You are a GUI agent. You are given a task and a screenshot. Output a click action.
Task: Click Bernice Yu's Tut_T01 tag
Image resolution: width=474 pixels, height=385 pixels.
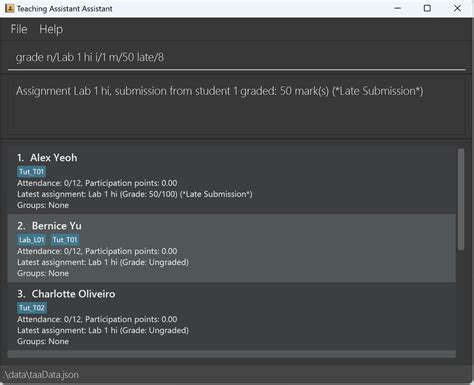click(65, 240)
